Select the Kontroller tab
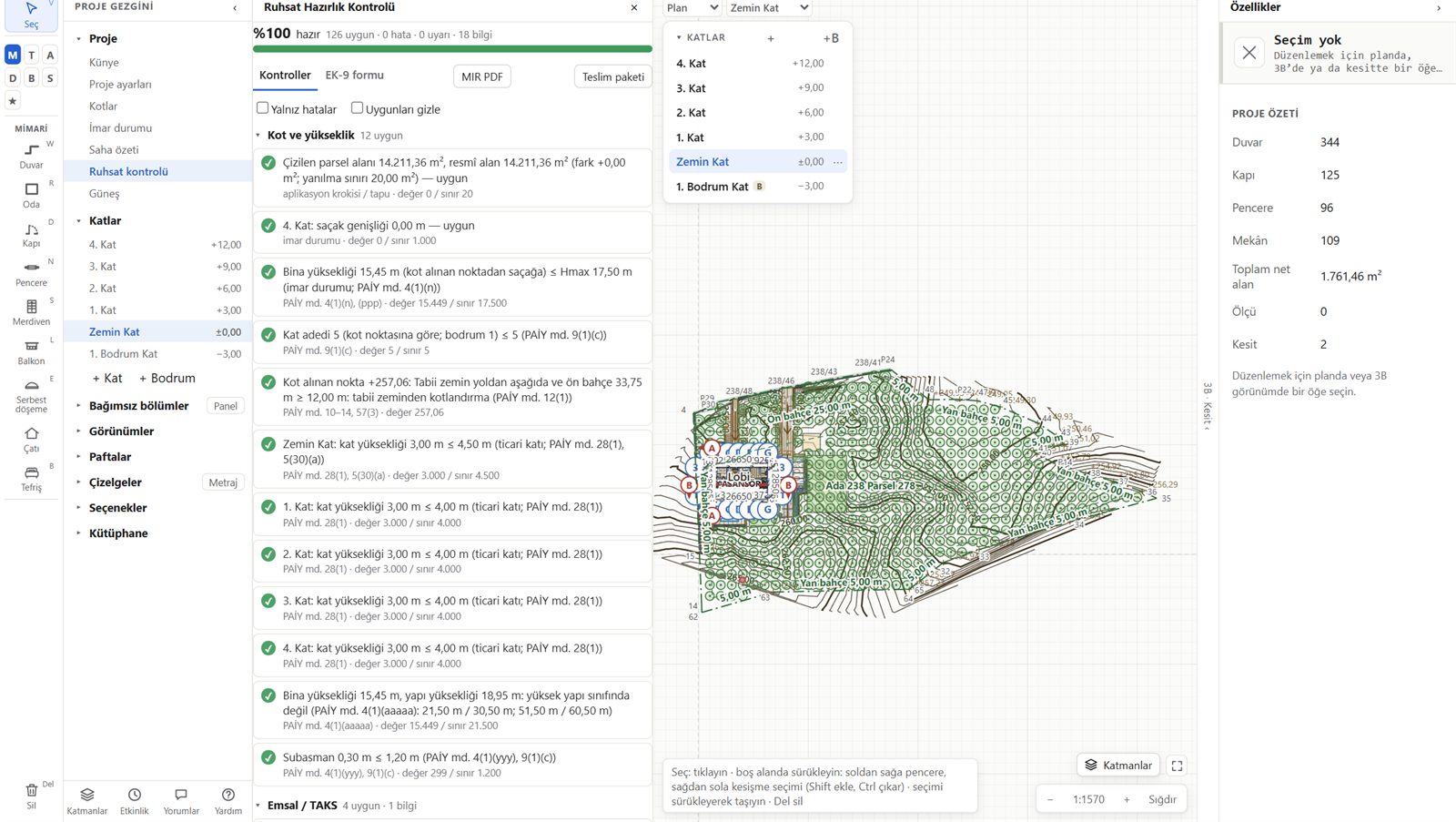1456x822 pixels. [x=285, y=76]
